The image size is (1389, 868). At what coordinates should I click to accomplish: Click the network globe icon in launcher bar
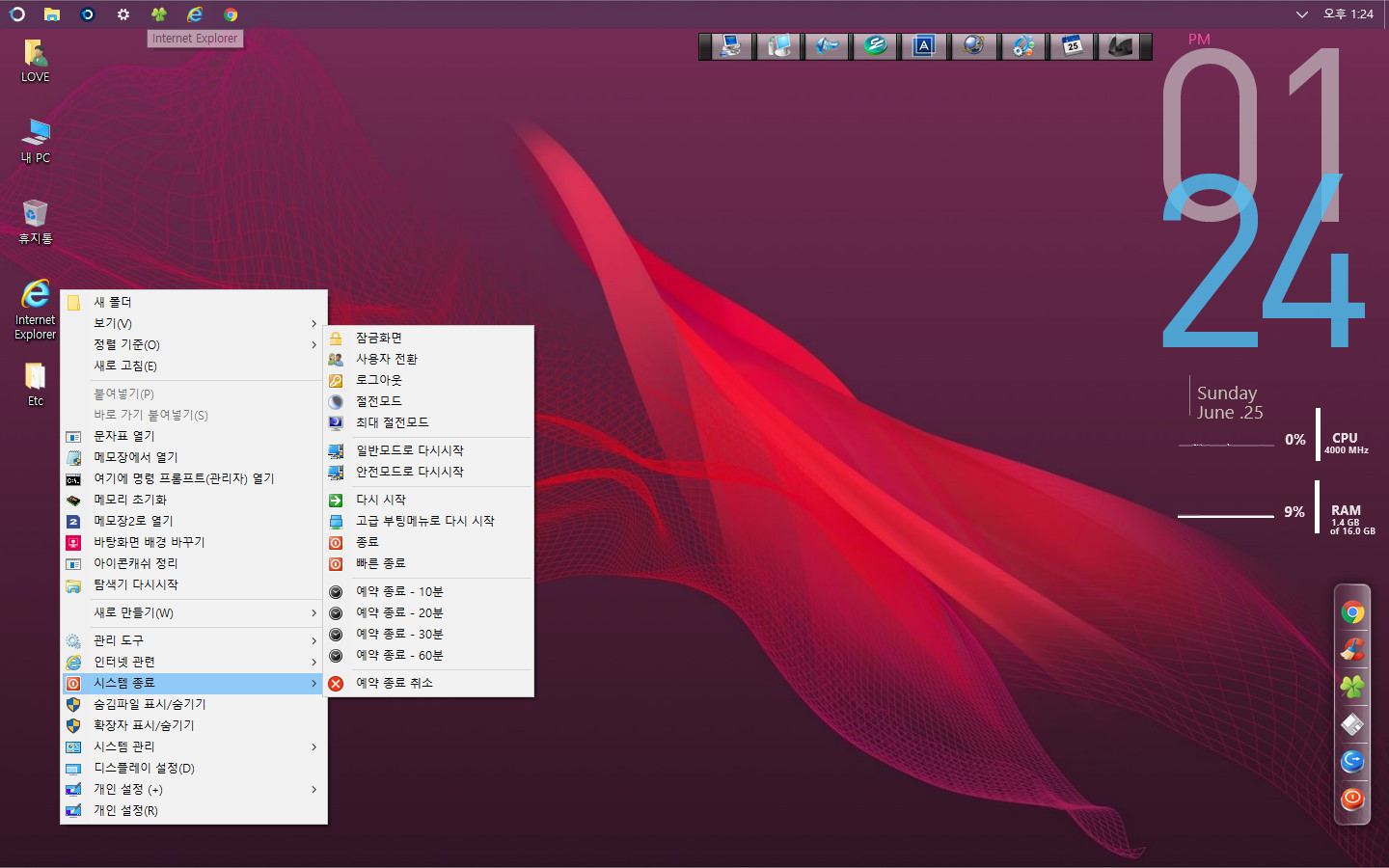click(973, 46)
